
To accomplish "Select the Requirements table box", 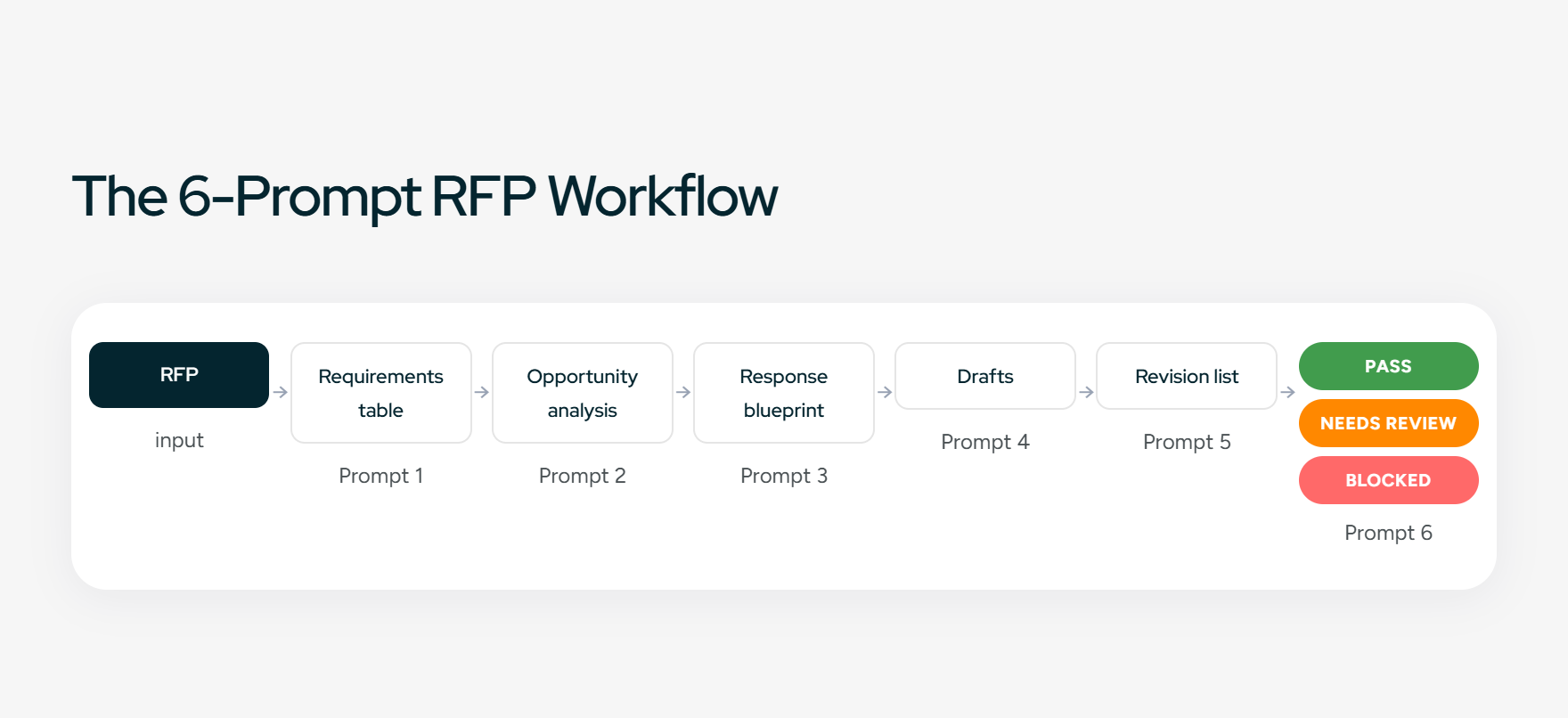I will click(381, 393).
